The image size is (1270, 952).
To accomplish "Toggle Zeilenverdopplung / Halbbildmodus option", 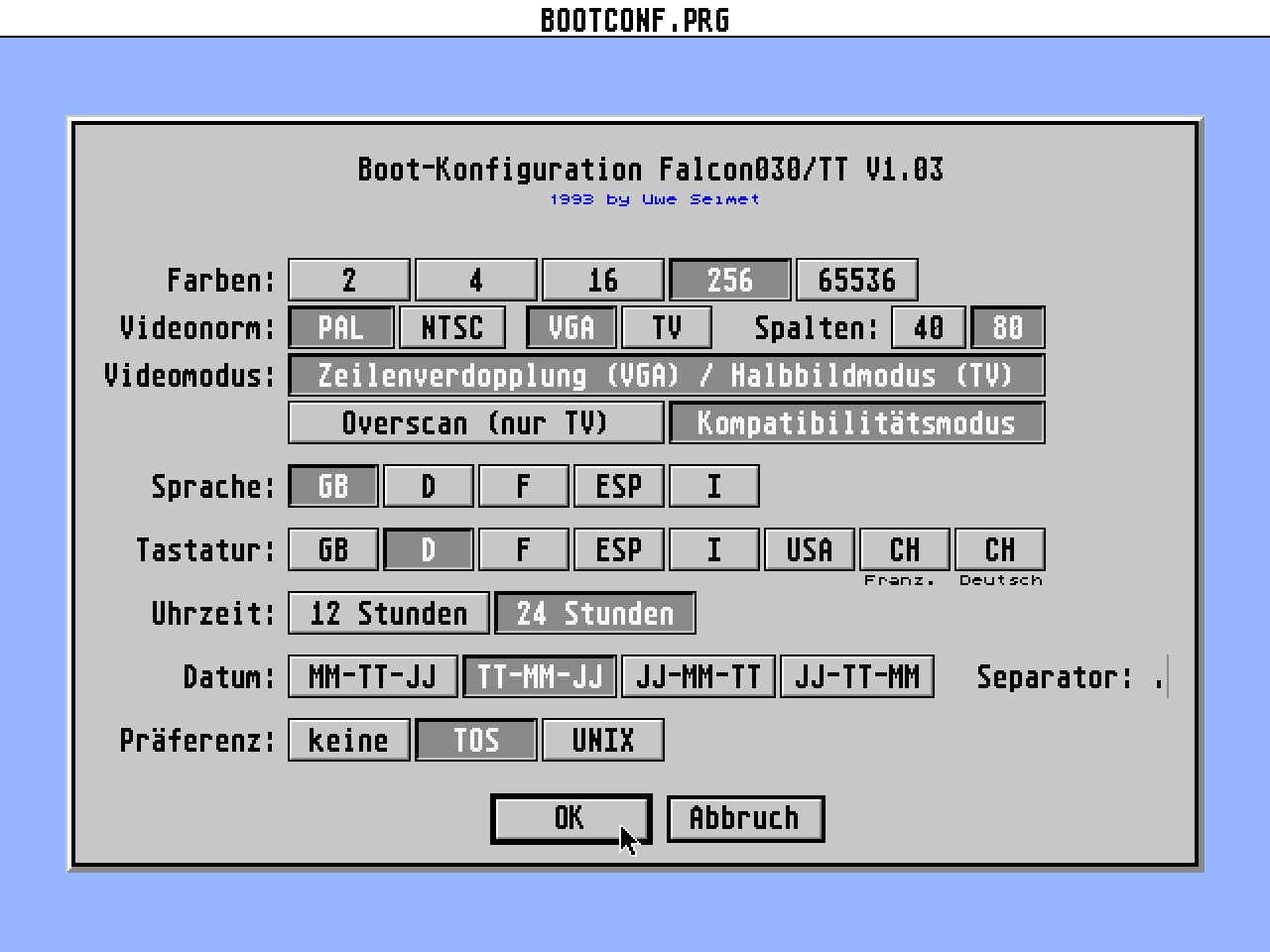I will click(x=667, y=375).
